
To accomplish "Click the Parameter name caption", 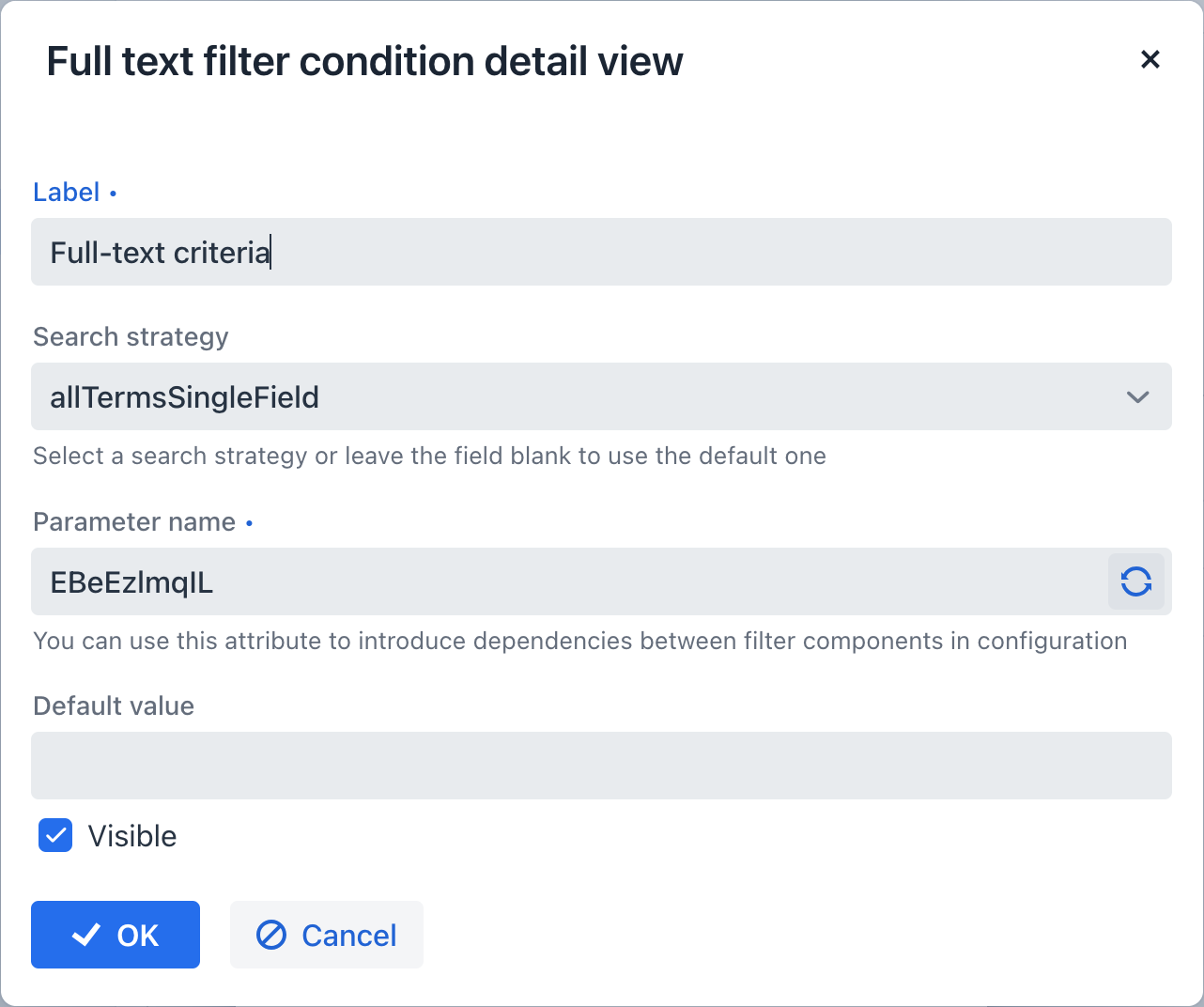I will click(x=134, y=522).
